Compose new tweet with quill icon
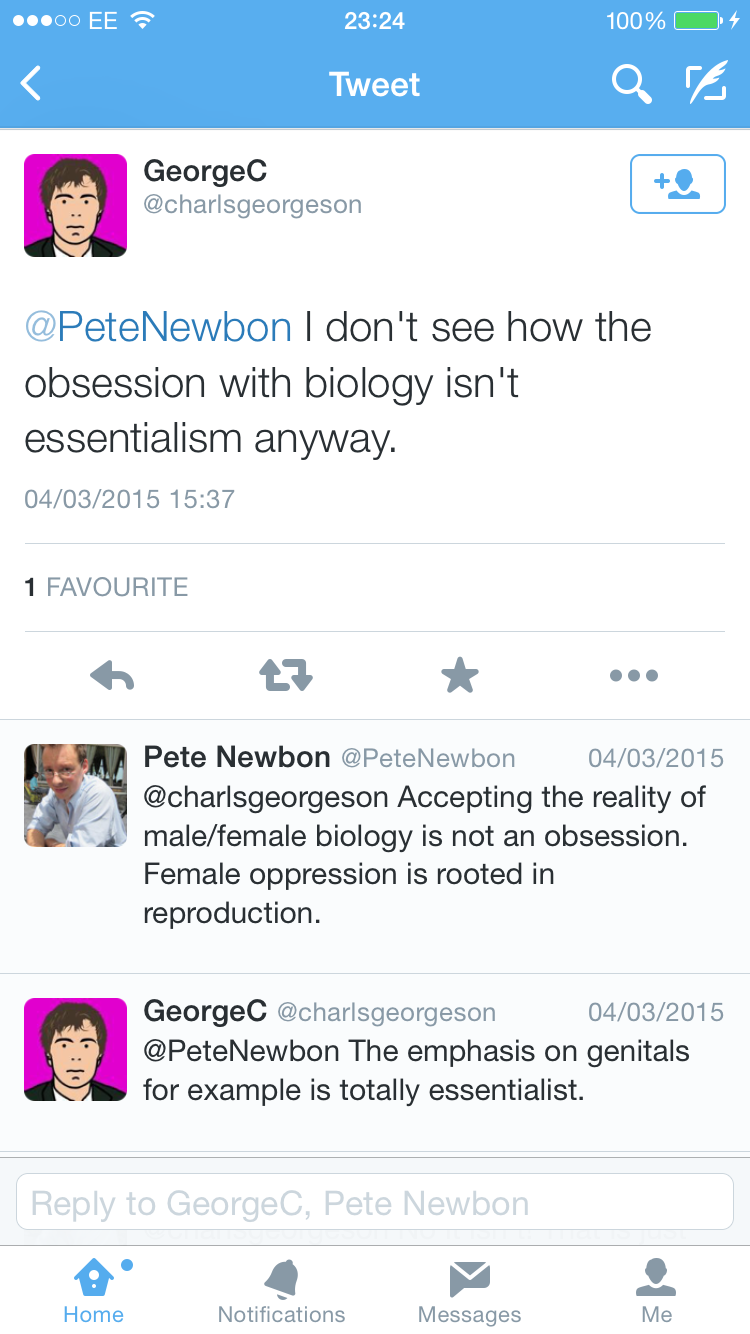The height and width of the screenshot is (1334, 750). 706,84
